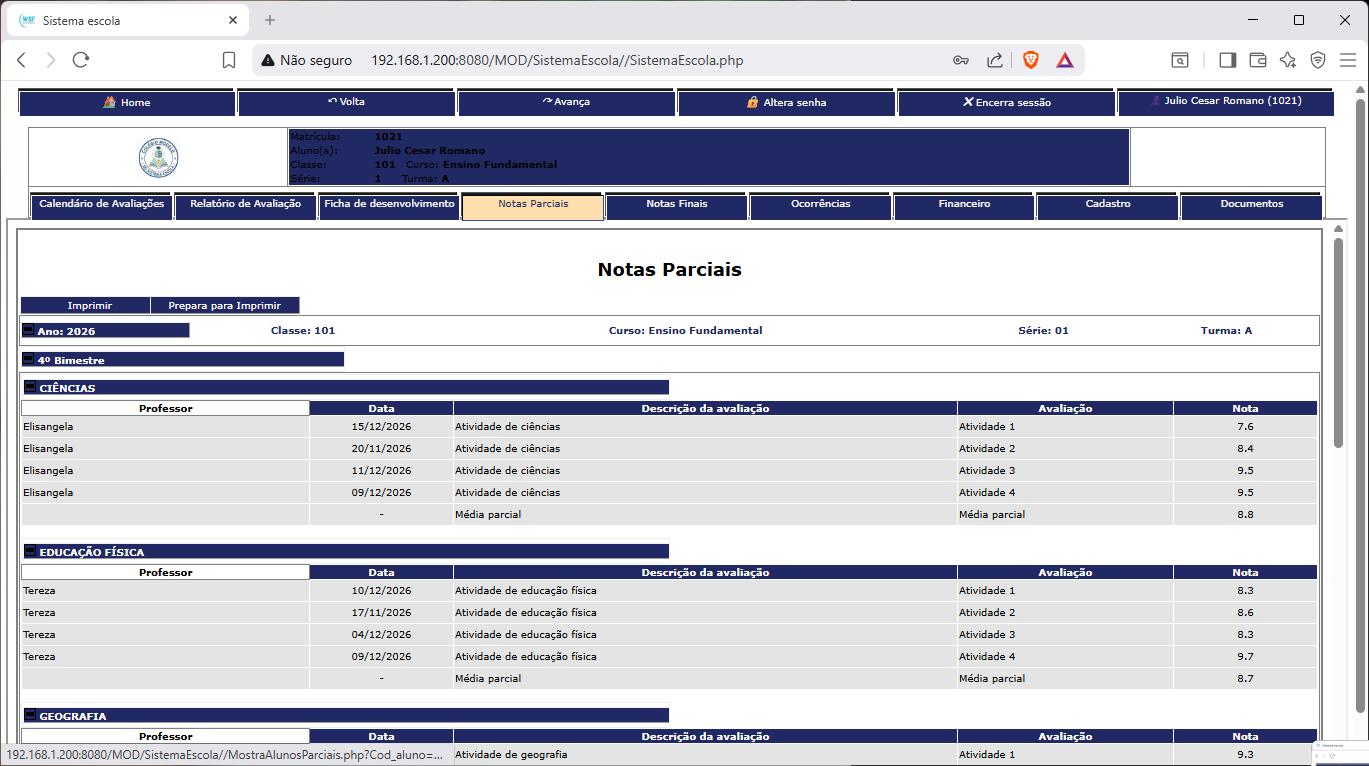1369x766 pixels.
Task: Click the Curso: Ensino Fundamental text in year row
Action: (685, 330)
